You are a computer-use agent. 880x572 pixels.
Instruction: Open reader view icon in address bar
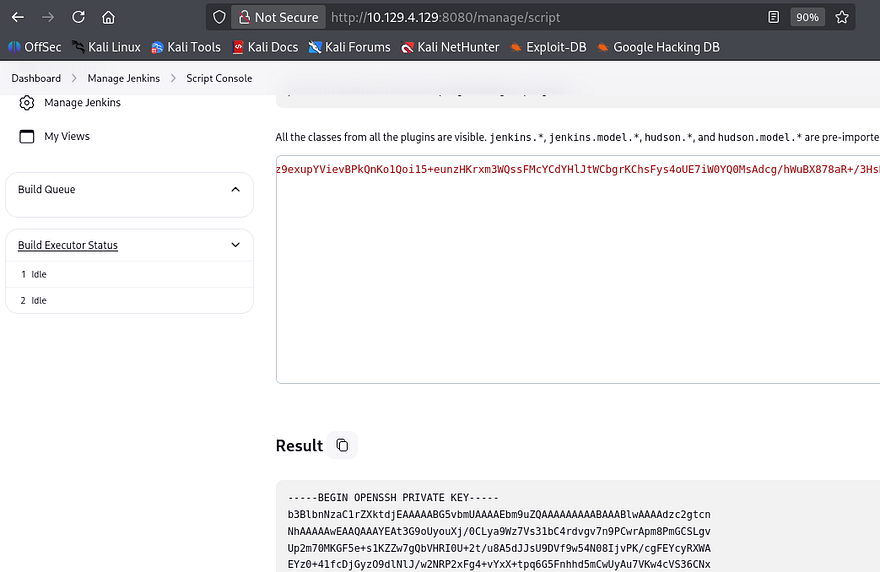click(774, 17)
